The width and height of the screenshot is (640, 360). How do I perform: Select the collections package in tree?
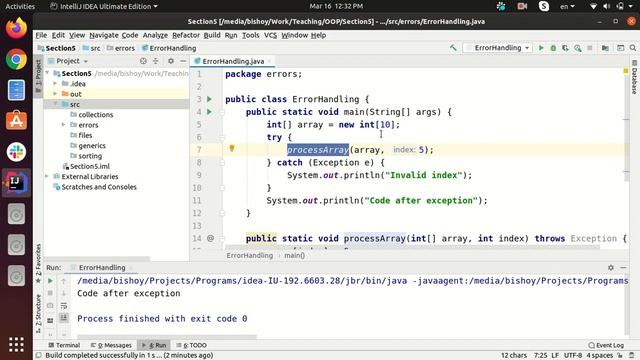point(96,115)
